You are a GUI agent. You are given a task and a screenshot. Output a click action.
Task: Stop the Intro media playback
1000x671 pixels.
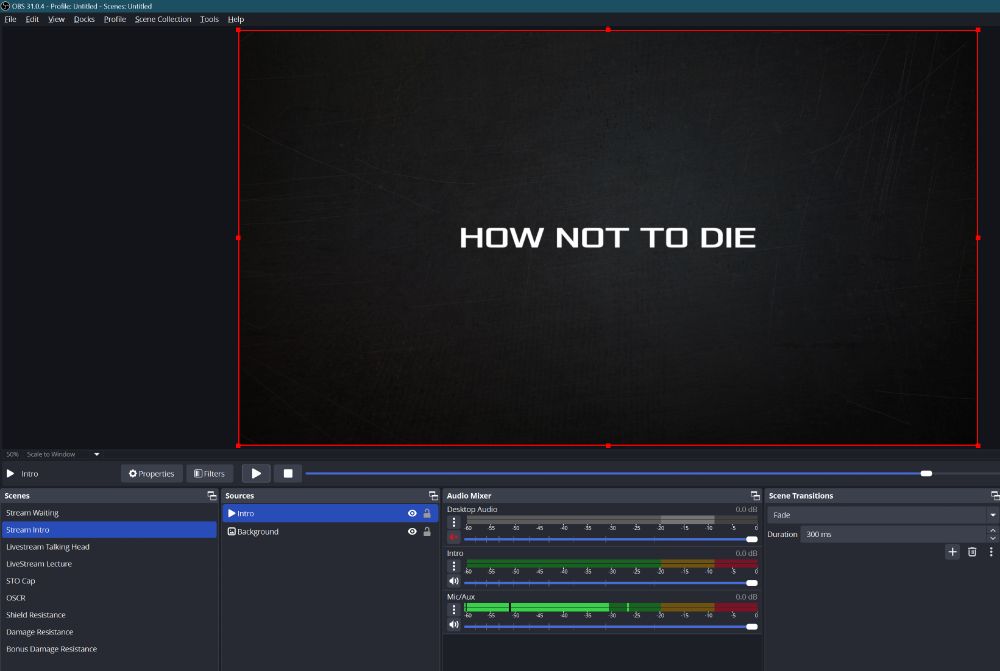click(x=288, y=473)
